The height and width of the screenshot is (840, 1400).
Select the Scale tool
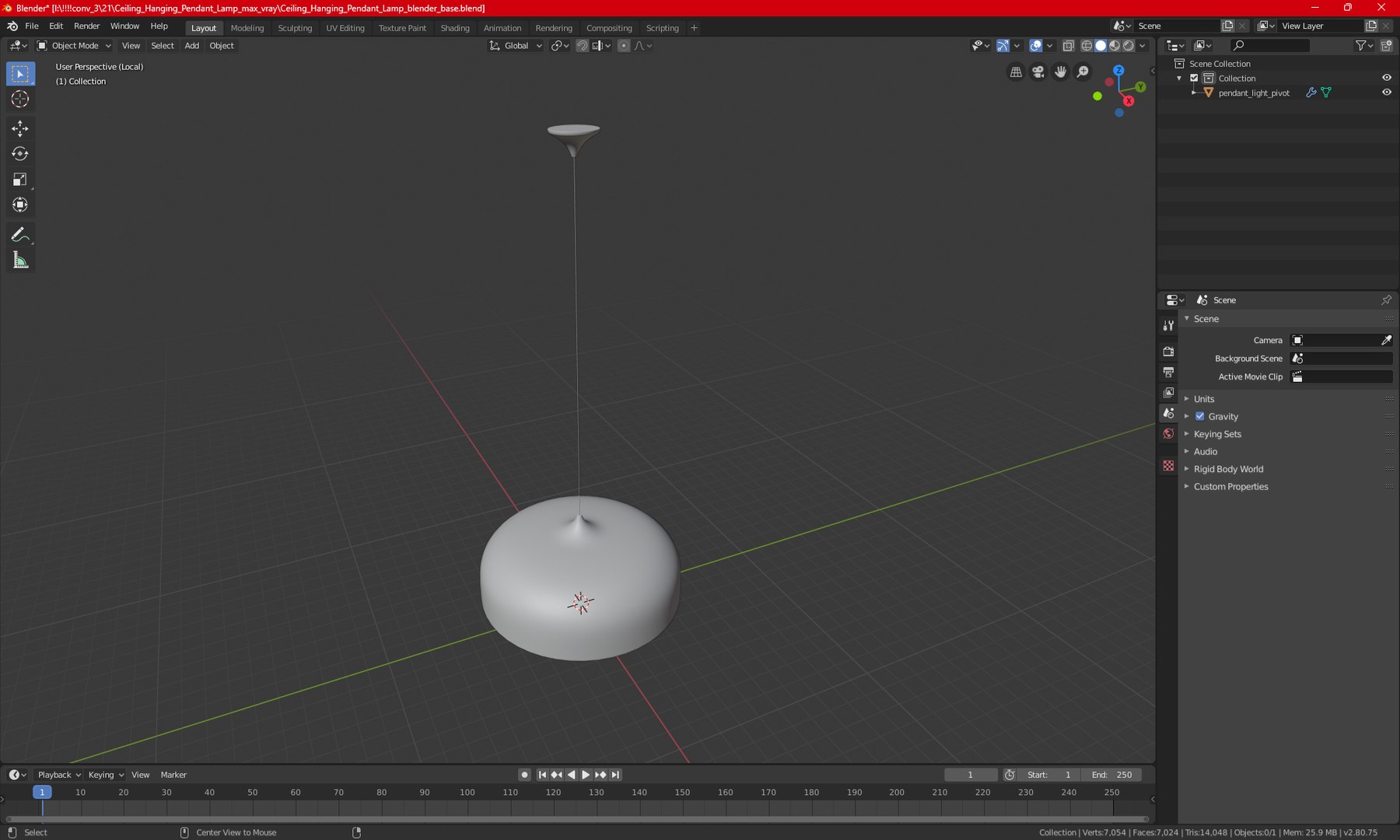[20, 180]
